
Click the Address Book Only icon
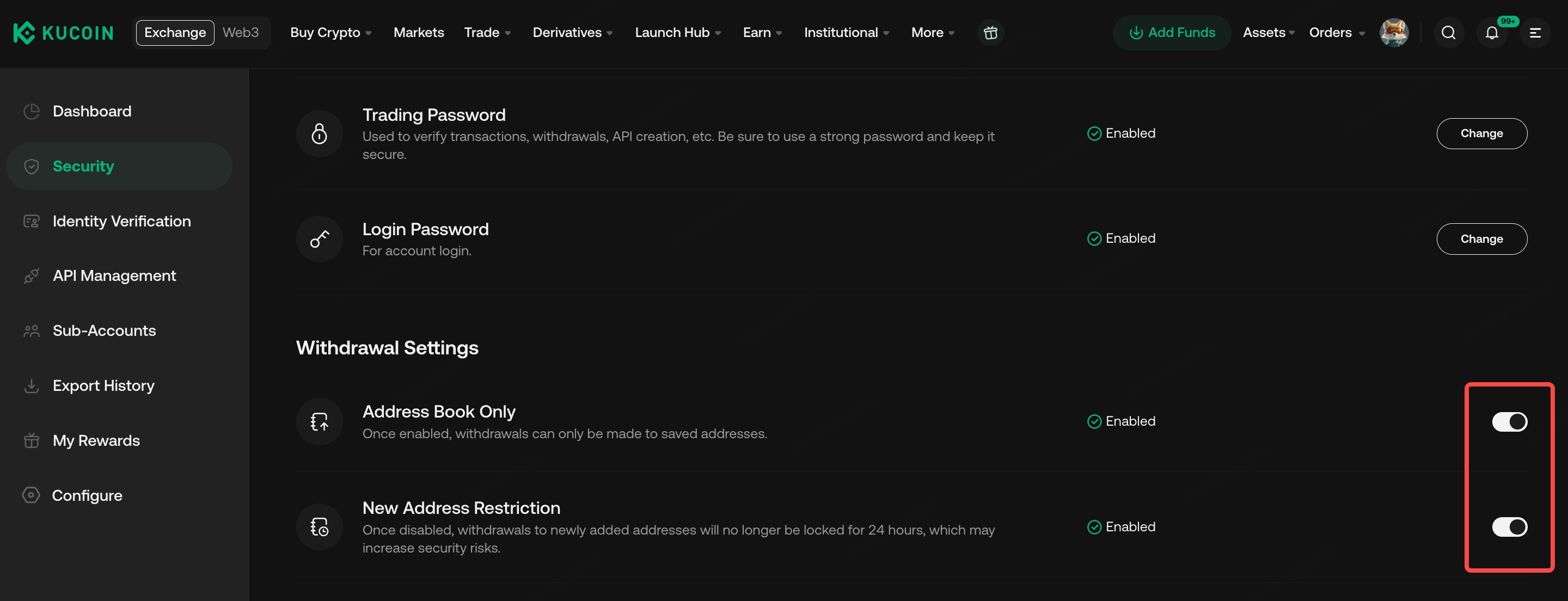tap(320, 421)
